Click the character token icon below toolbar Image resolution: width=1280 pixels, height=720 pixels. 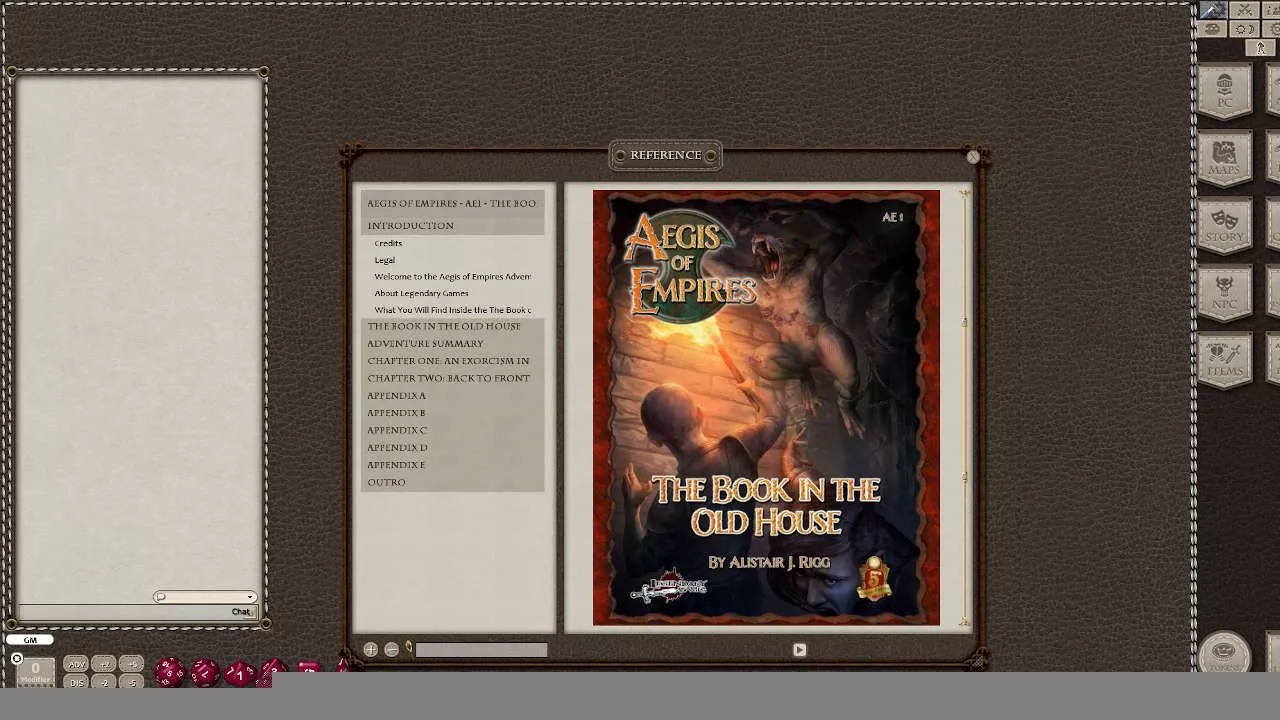(1261, 47)
